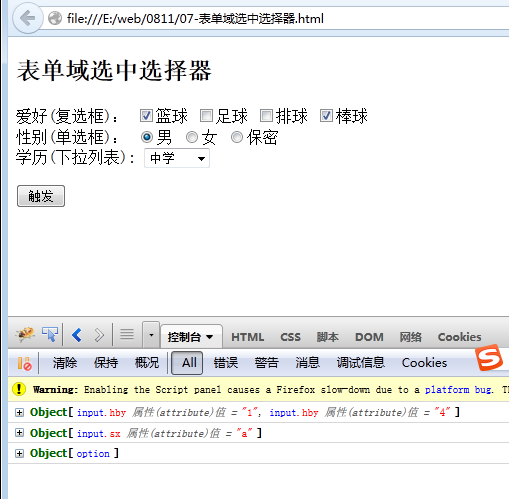Expand the Object input.sx console entry
Image resolution: width=509 pixels, height=499 pixels.
pyautogui.click(x=19, y=433)
